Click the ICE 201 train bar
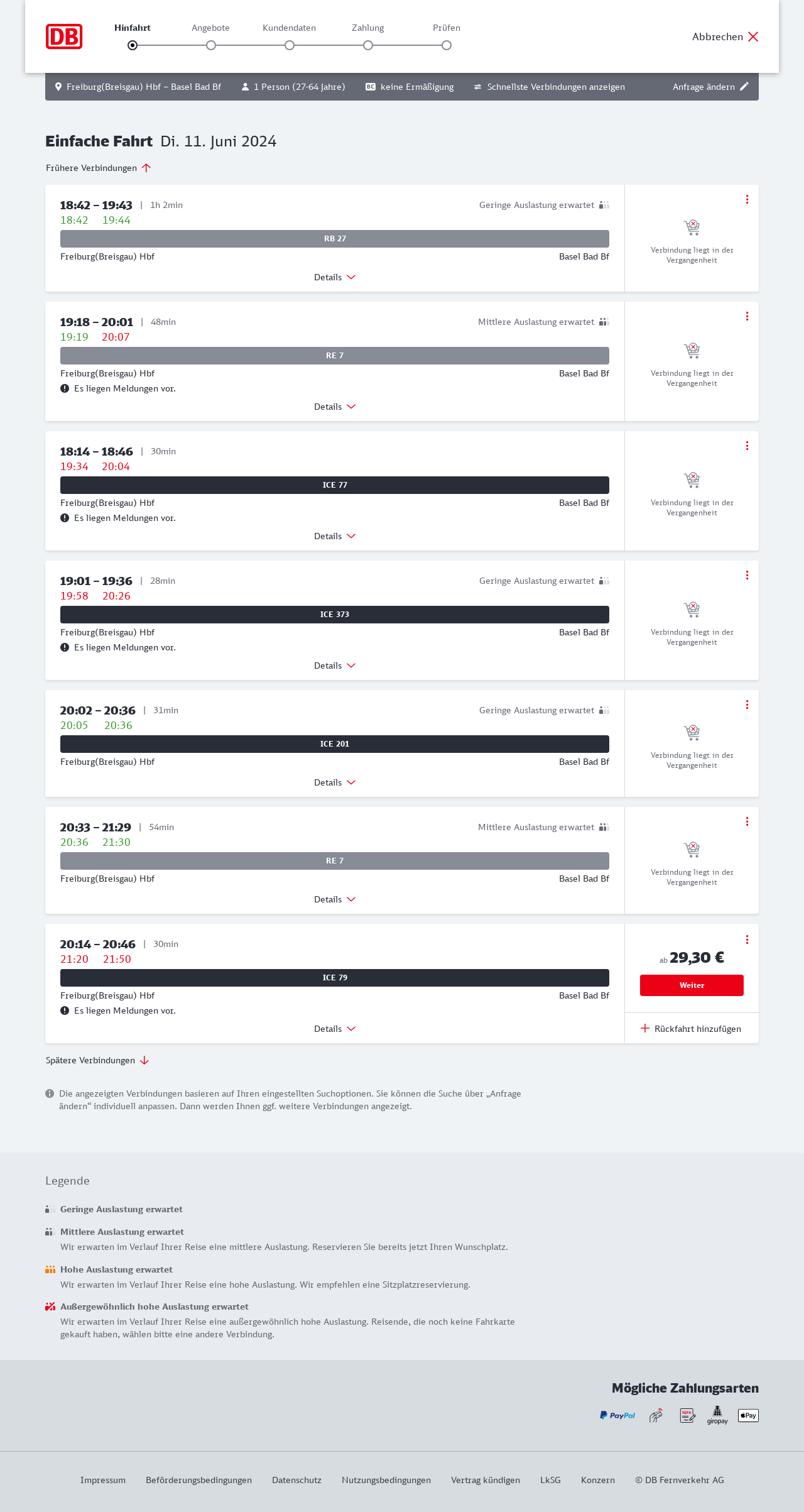 335,744
